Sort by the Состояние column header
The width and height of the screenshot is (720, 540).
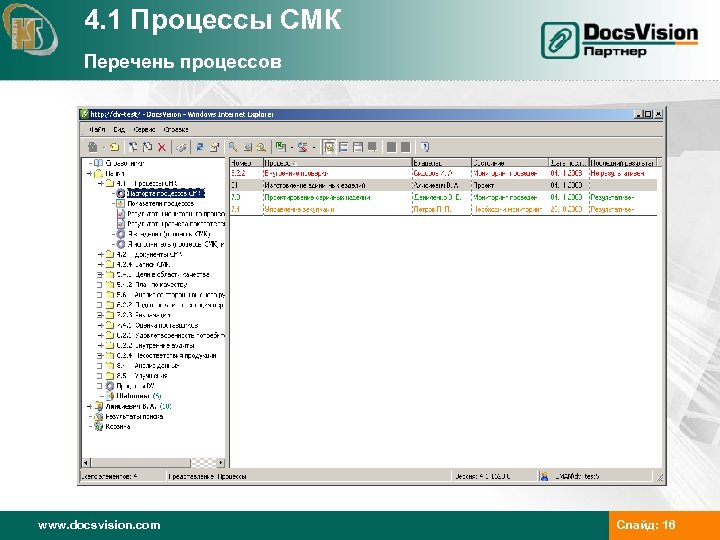510,163
